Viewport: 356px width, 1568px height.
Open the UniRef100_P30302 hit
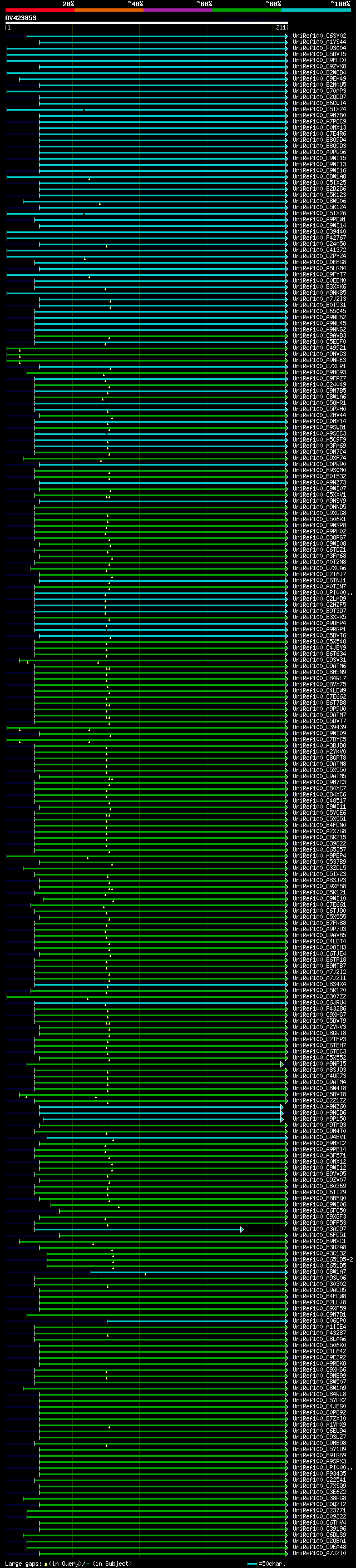(x=319, y=1284)
